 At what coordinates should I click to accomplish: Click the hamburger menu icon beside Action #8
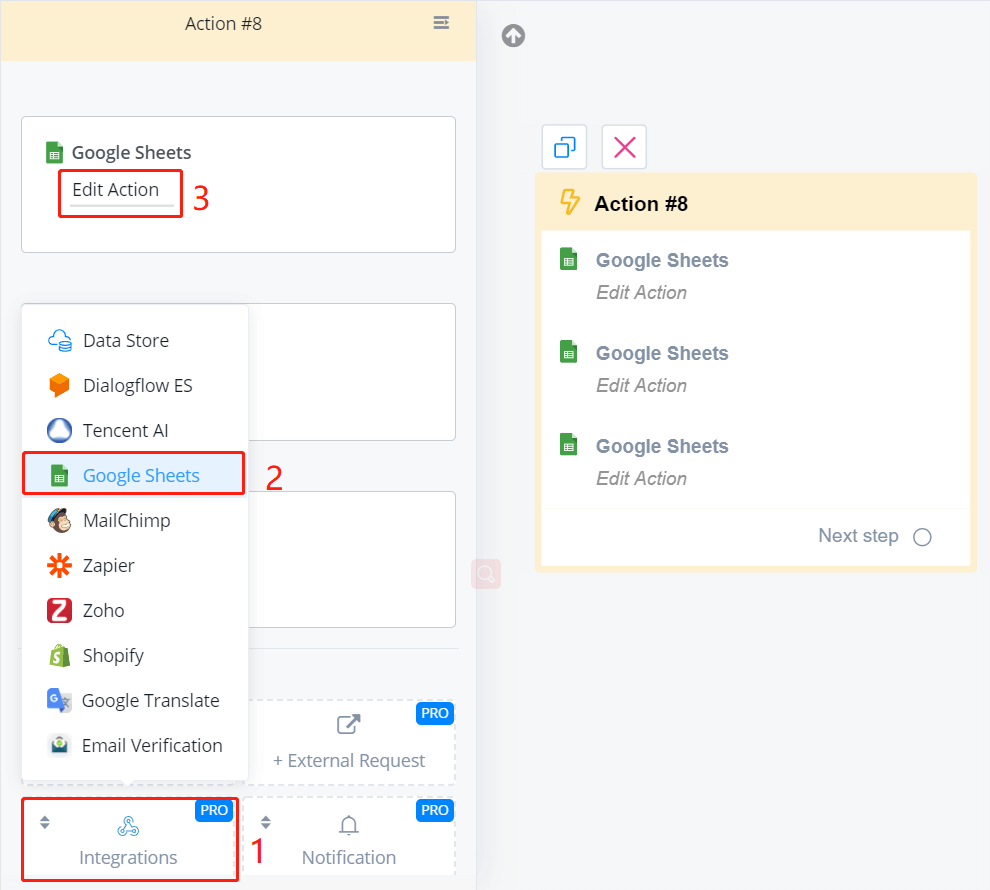click(x=441, y=23)
